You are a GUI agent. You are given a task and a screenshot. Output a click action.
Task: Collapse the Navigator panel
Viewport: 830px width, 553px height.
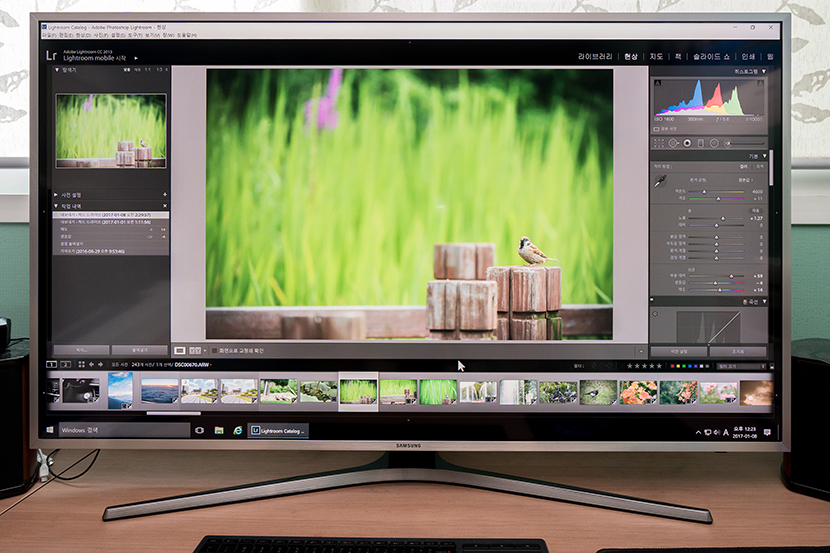(57, 70)
